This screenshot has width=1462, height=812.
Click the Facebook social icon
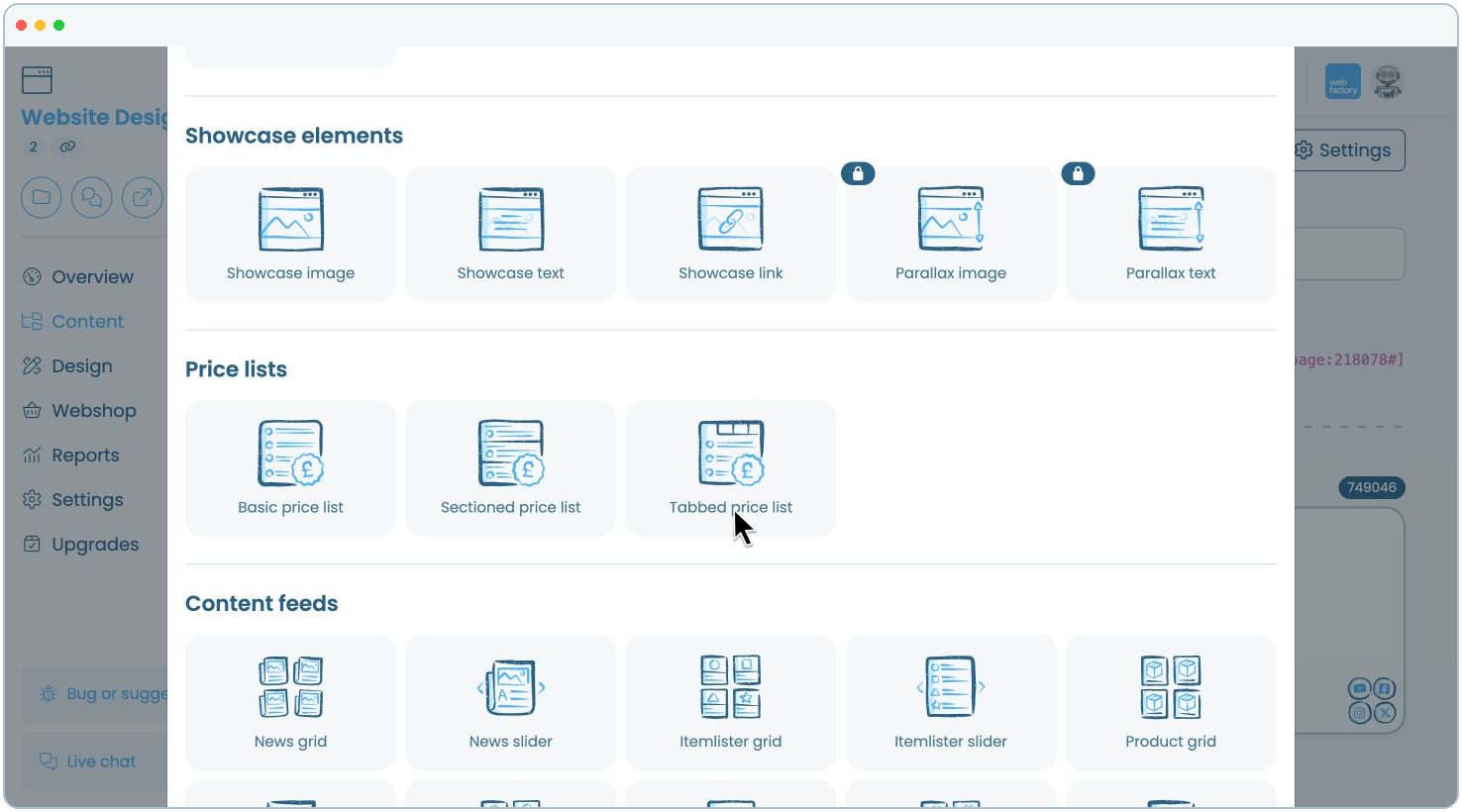point(1385,688)
